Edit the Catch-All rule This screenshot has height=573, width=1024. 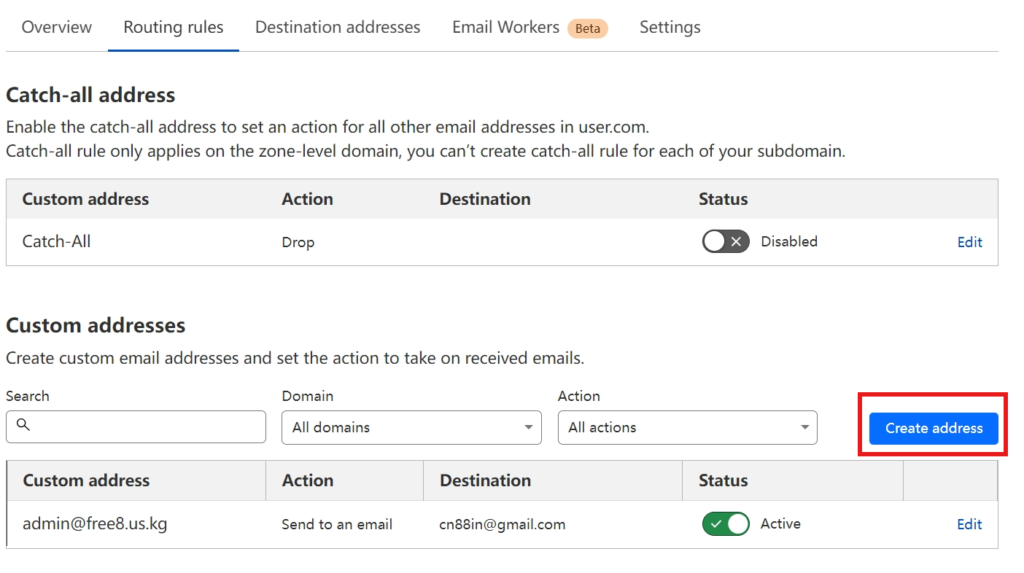click(x=969, y=242)
